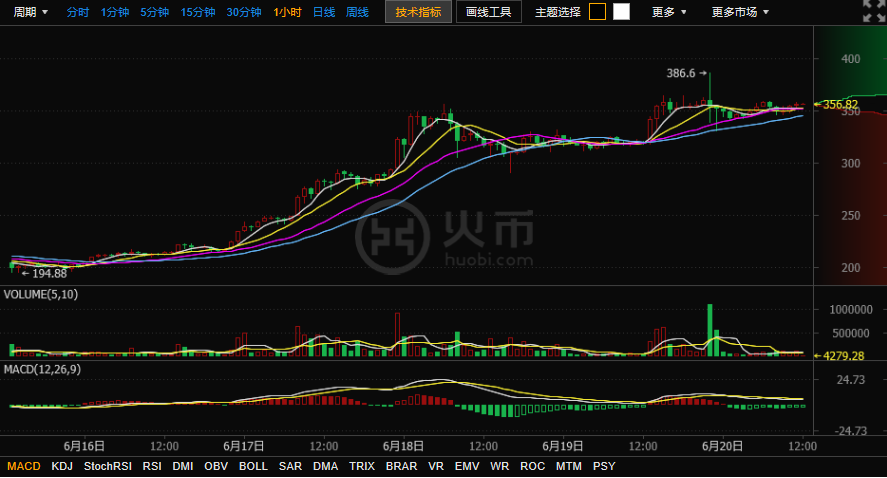The image size is (887, 478).
Task: Expand the 更多市场 markets dropdown
Action: point(740,12)
